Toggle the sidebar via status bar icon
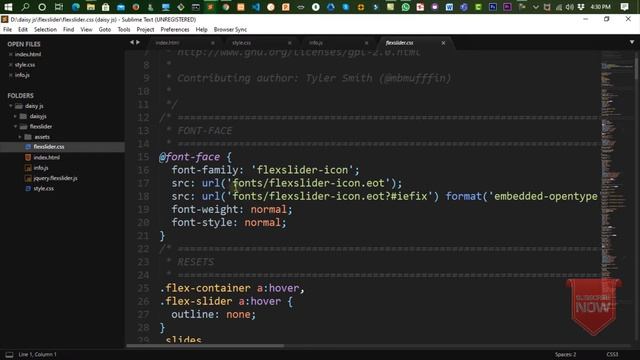 pyautogui.click(x=9, y=354)
